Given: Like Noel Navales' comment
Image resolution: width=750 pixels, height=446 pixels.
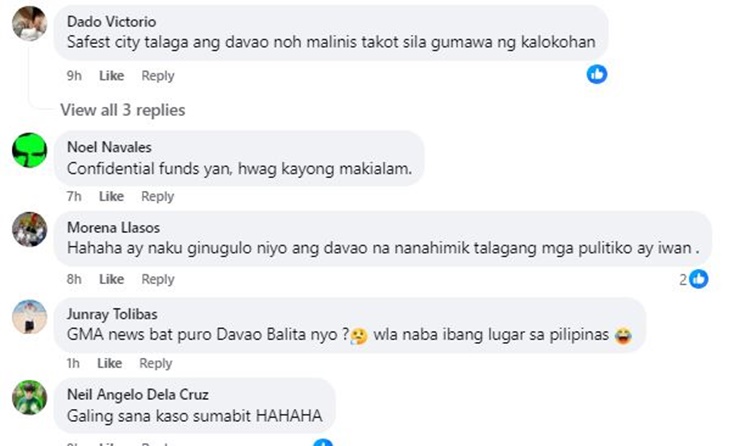Looking at the screenshot, I should (x=111, y=196).
